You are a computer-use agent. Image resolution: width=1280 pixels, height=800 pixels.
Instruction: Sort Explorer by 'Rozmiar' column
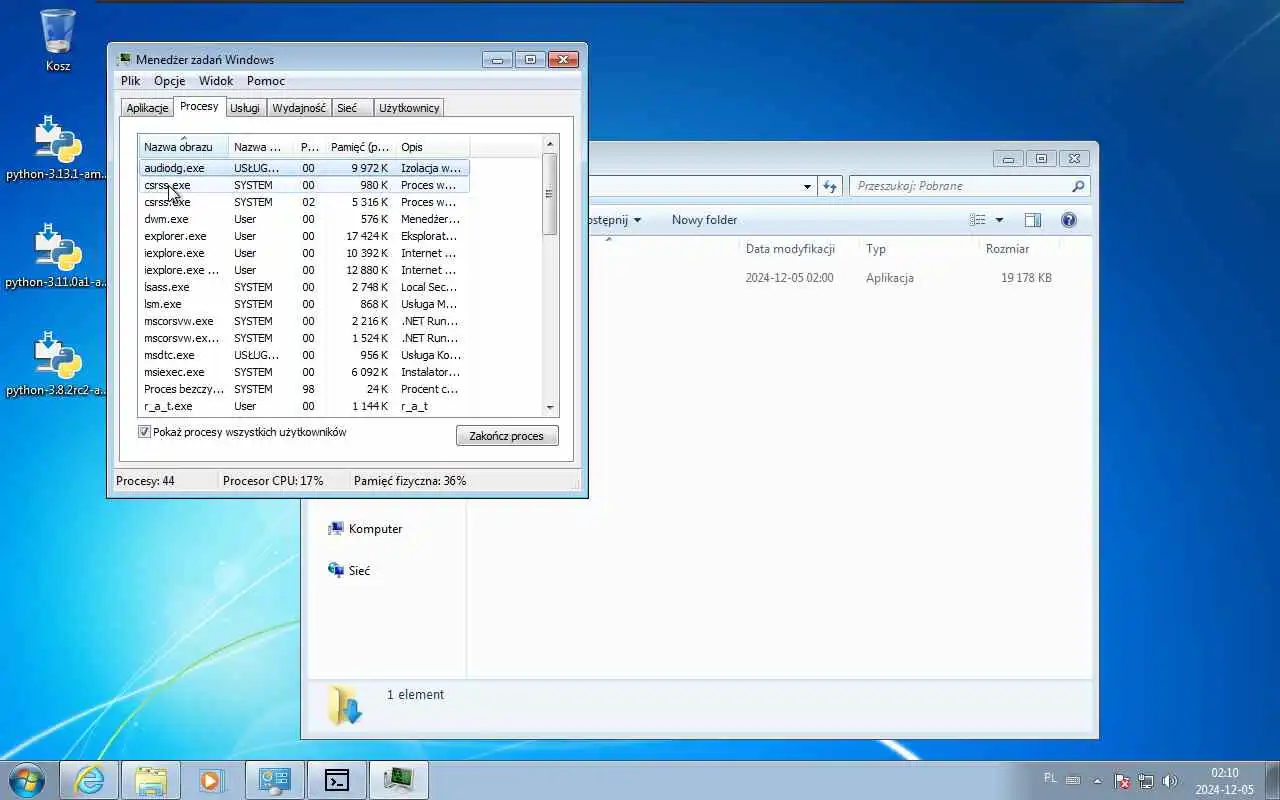[1019, 249]
